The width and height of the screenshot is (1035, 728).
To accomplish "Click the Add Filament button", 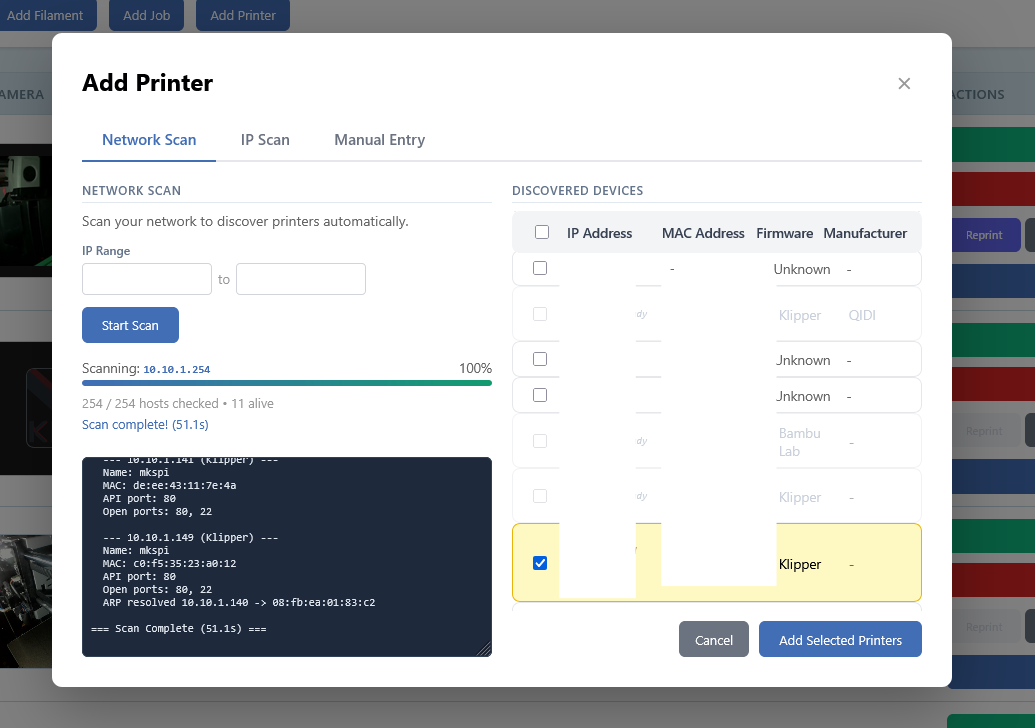I will (46, 16).
